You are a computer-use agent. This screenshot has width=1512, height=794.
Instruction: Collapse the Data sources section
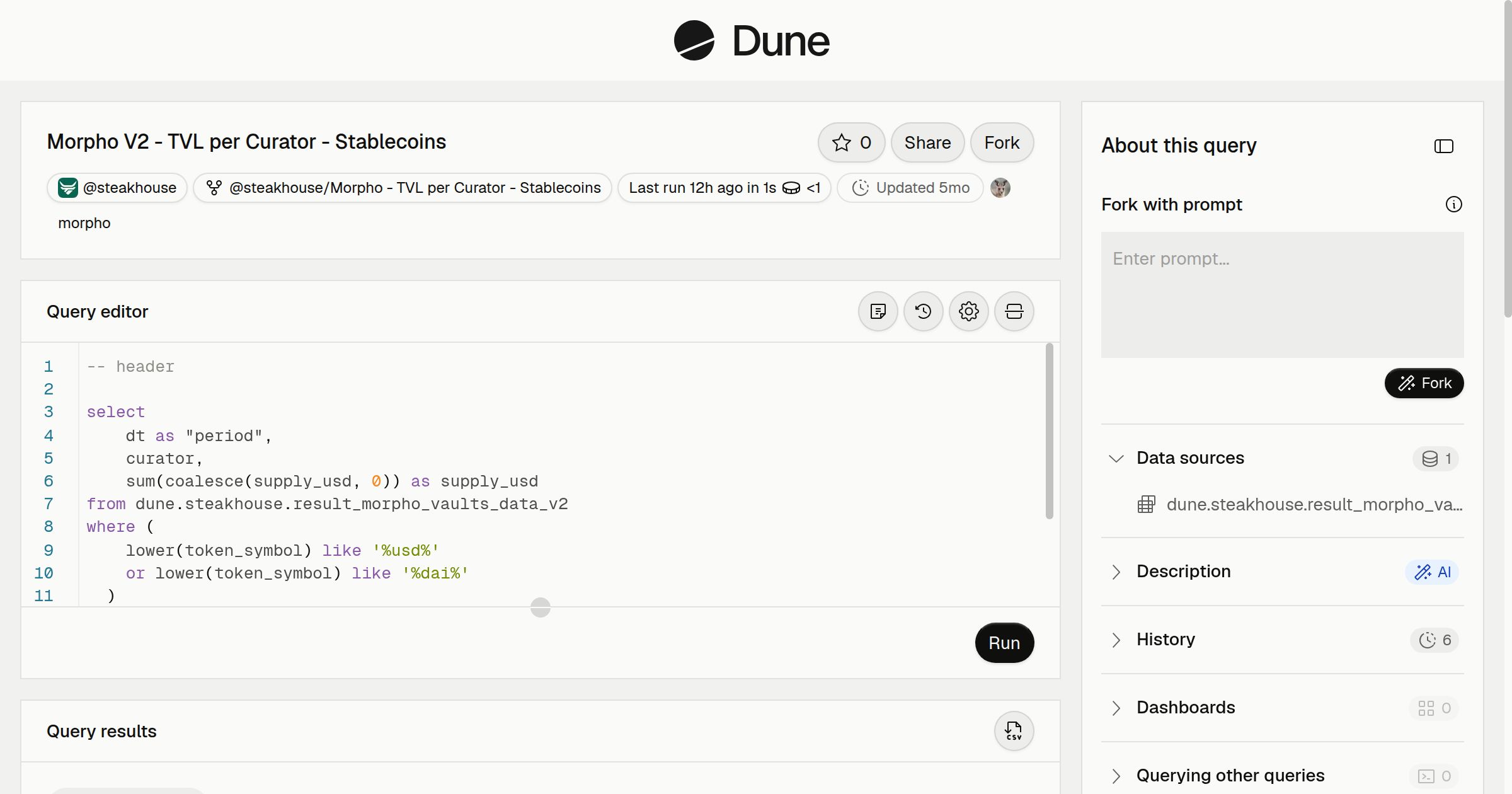1116,458
